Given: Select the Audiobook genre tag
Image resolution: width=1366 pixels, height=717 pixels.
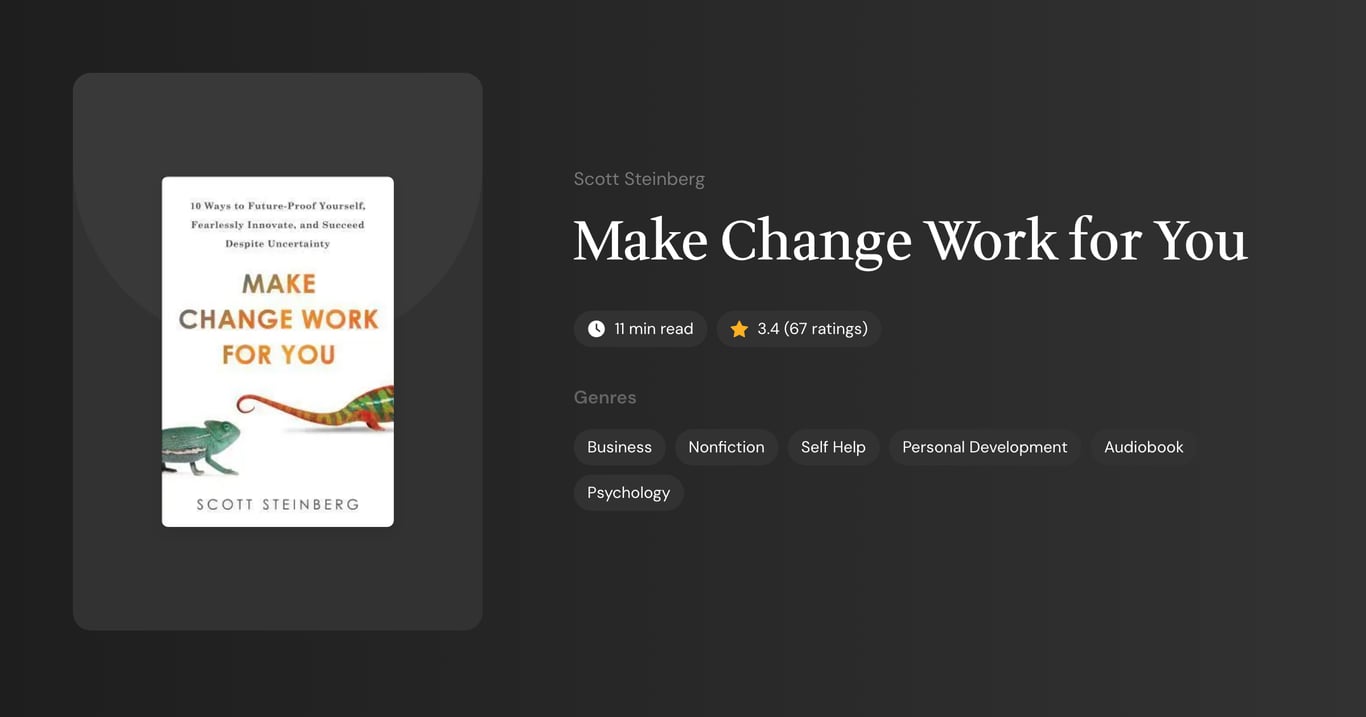Looking at the screenshot, I should click(1143, 447).
